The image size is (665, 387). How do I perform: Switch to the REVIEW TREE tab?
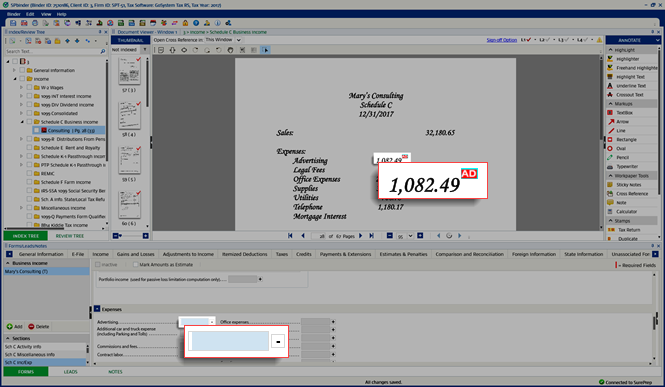point(70,236)
